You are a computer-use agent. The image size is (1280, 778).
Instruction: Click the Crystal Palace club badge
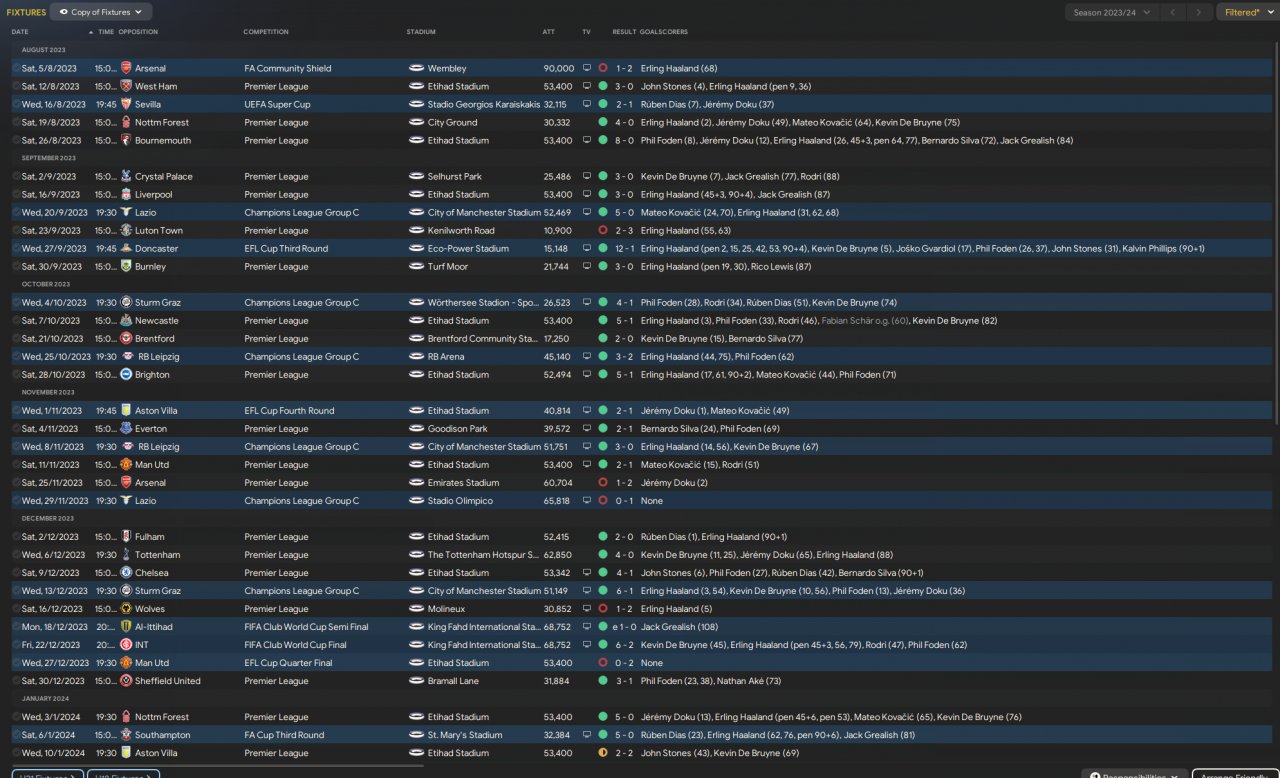126,176
